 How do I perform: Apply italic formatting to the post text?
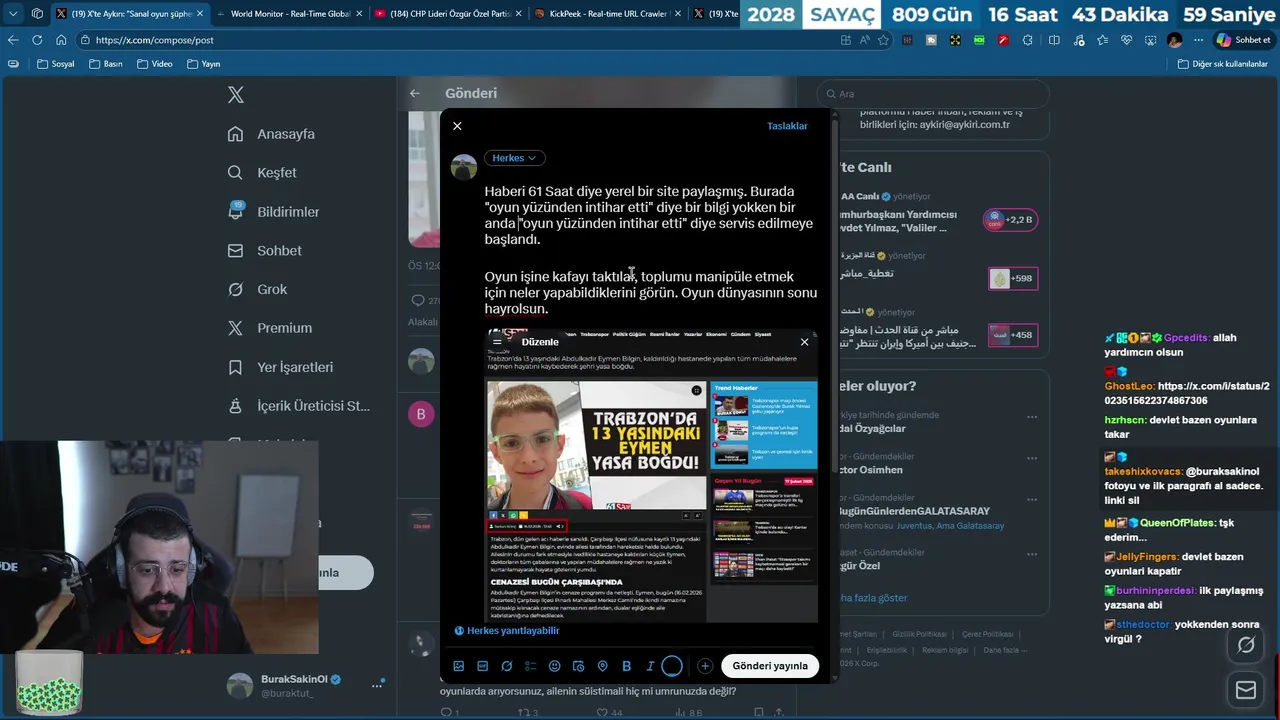[x=650, y=666]
